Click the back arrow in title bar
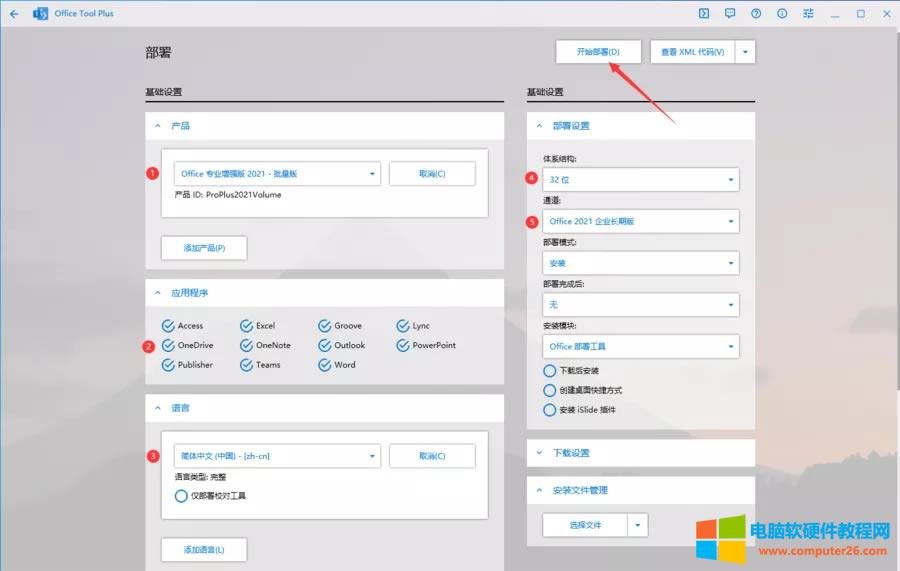 tap(14, 14)
